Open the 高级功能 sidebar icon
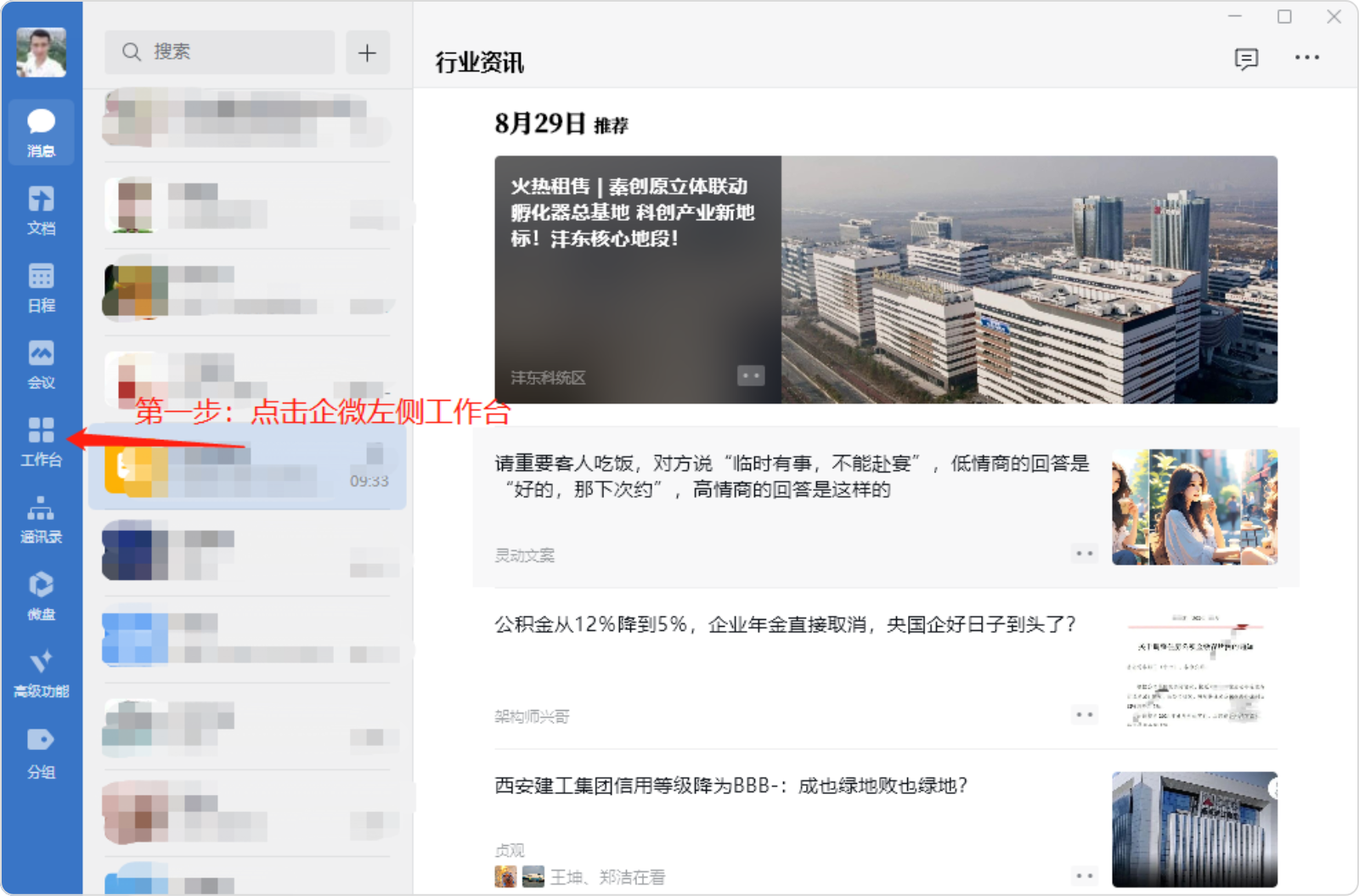This screenshot has height=896, width=1359. tap(41, 673)
